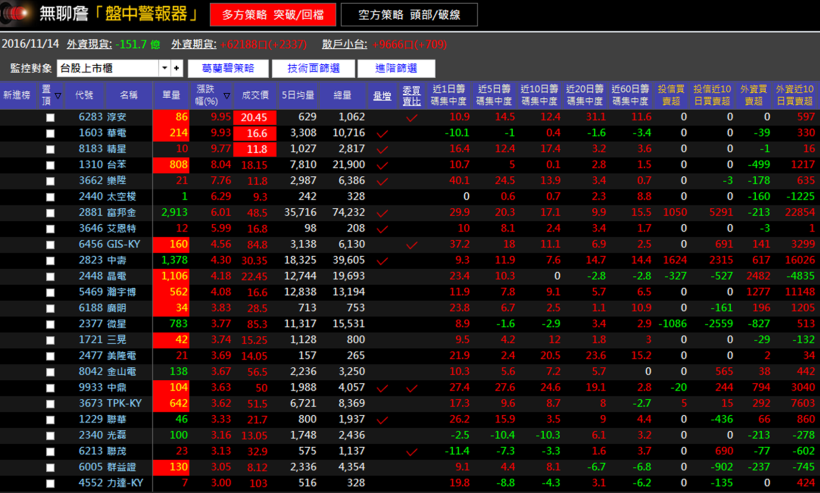Click the 外資近10日買賣超 column header
The height and width of the screenshot is (493, 820).
[x=794, y=95]
